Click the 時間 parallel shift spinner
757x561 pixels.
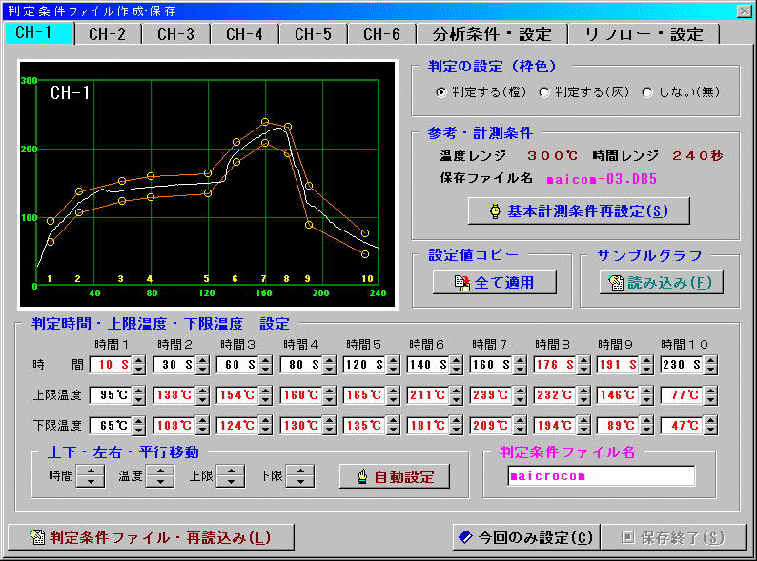pos(90,477)
